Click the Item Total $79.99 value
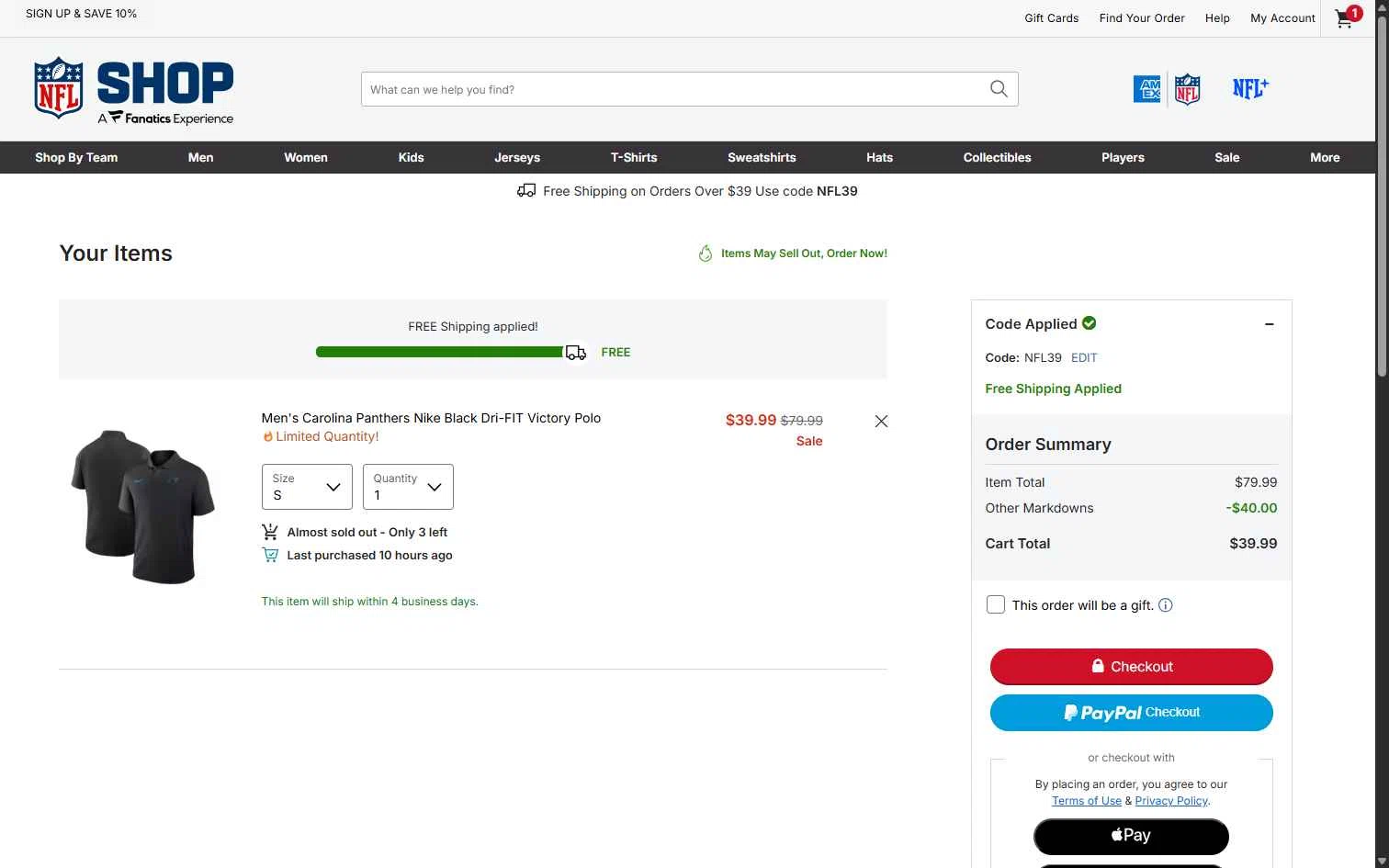This screenshot has height=868, width=1389. pyautogui.click(x=1256, y=482)
